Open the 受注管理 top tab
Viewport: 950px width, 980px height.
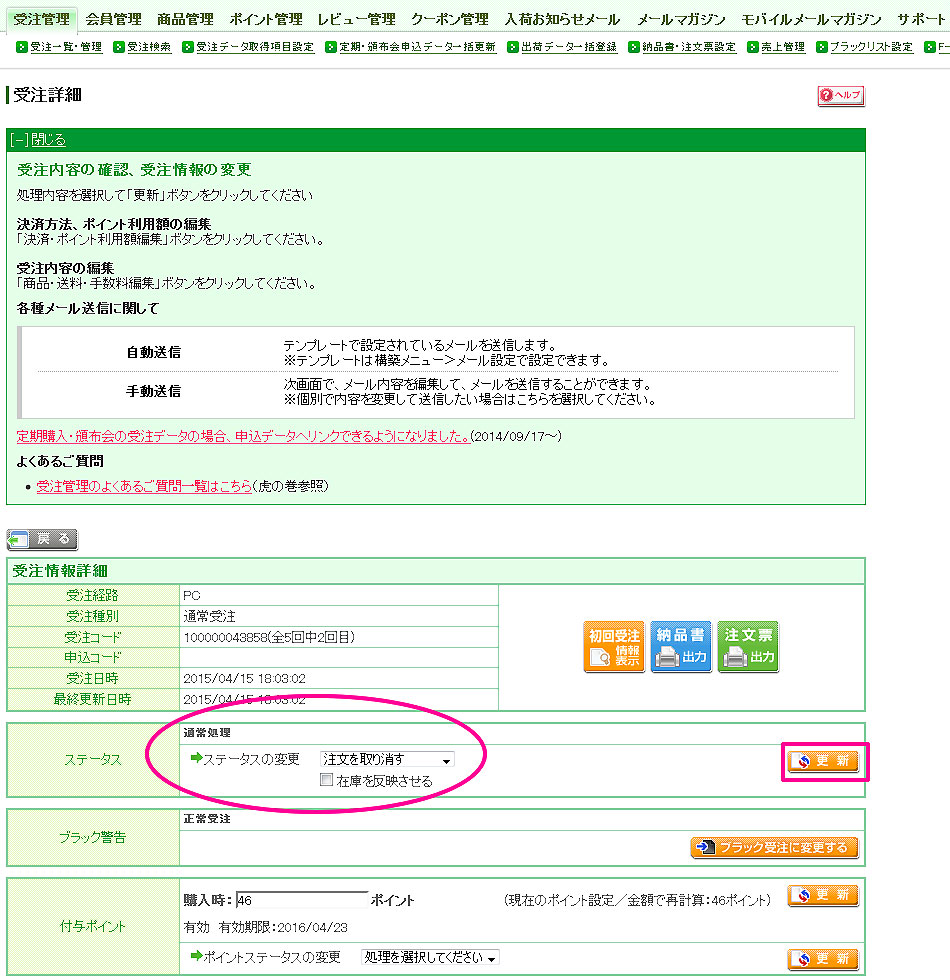(x=41, y=19)
